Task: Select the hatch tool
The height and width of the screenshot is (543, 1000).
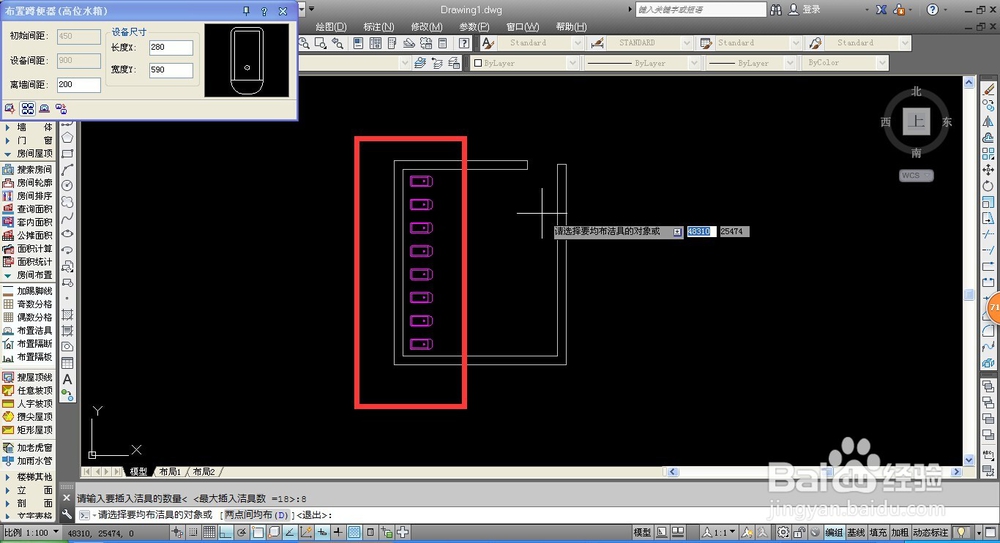Action: pyautogui.click(x=67, y=315)
